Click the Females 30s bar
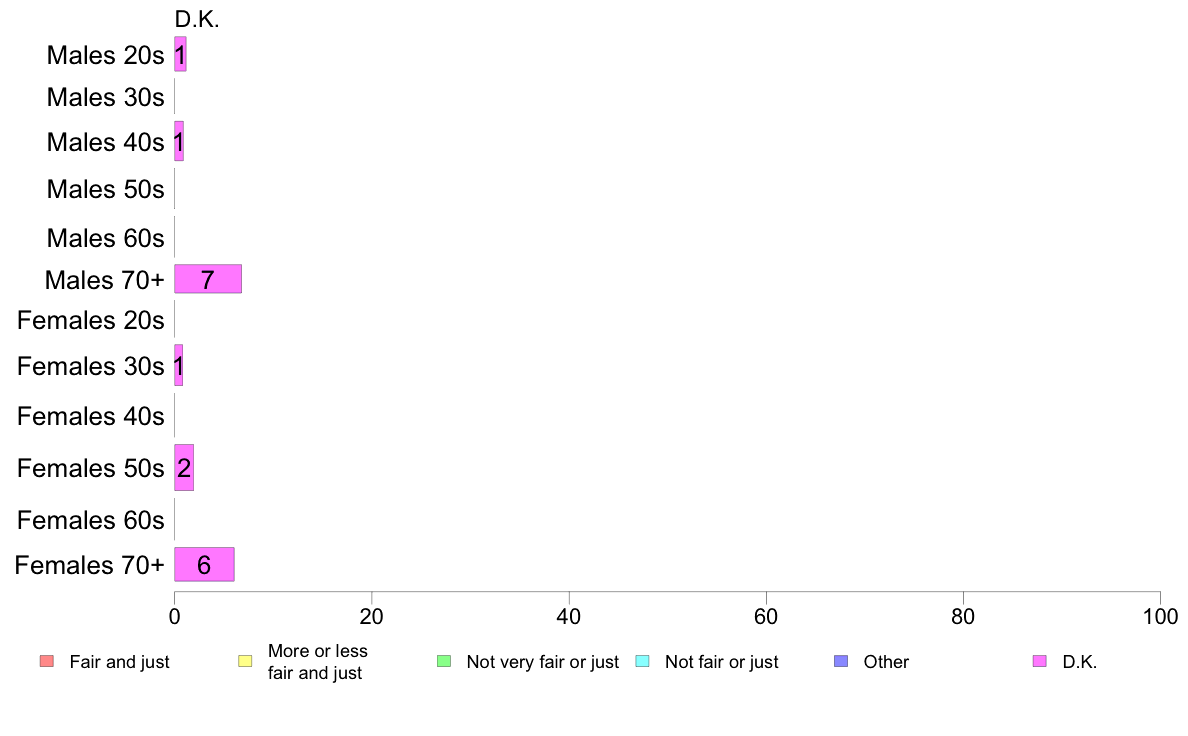The height and width of the screenshot is (736, 1188). 179,365
